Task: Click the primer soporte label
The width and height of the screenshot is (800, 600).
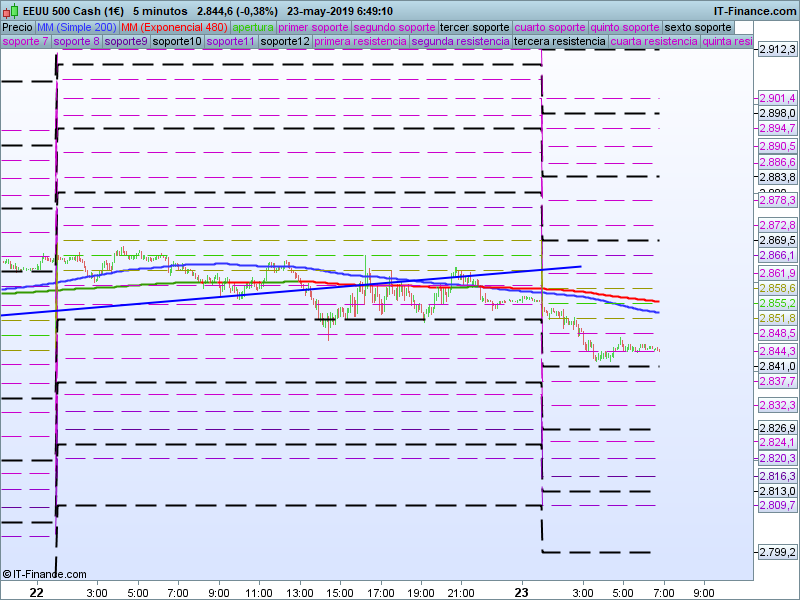Action: 313,27
